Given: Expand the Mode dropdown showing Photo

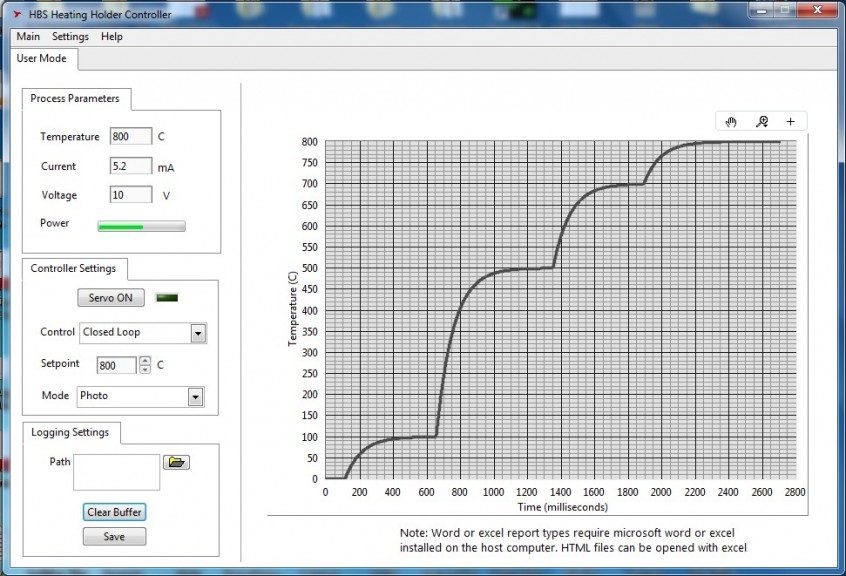Looking at the screenshot, I should tap(195, 397).
